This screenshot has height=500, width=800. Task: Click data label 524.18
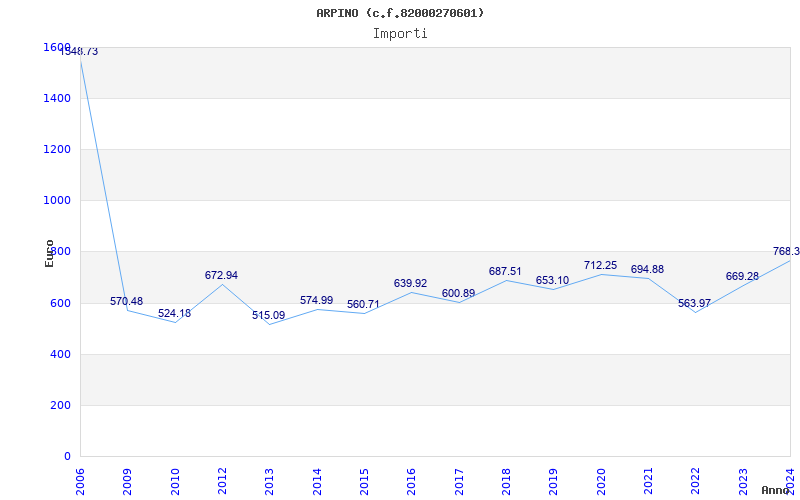174,313
